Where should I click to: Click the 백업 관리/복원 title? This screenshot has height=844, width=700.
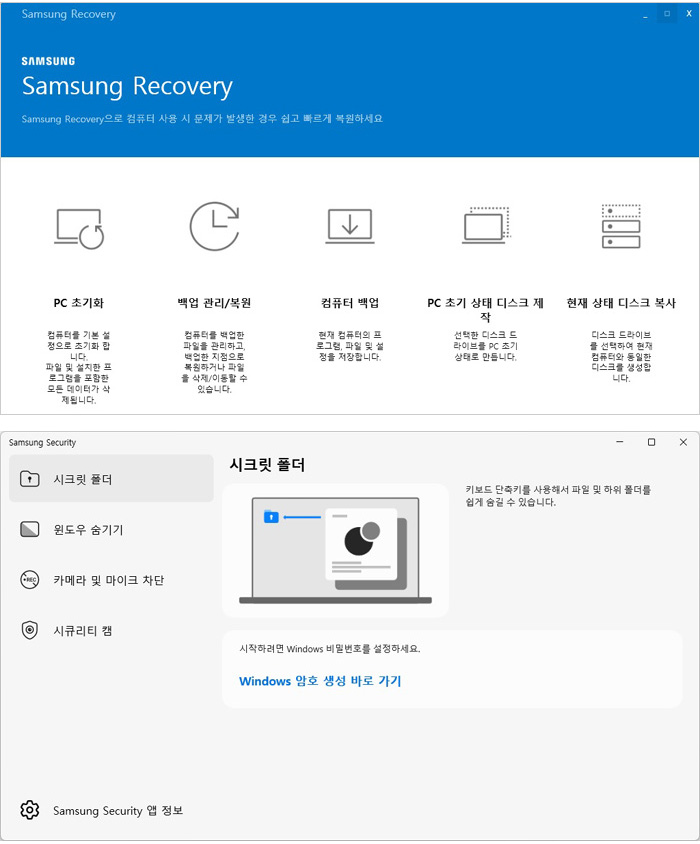click(x=214, y=303)
